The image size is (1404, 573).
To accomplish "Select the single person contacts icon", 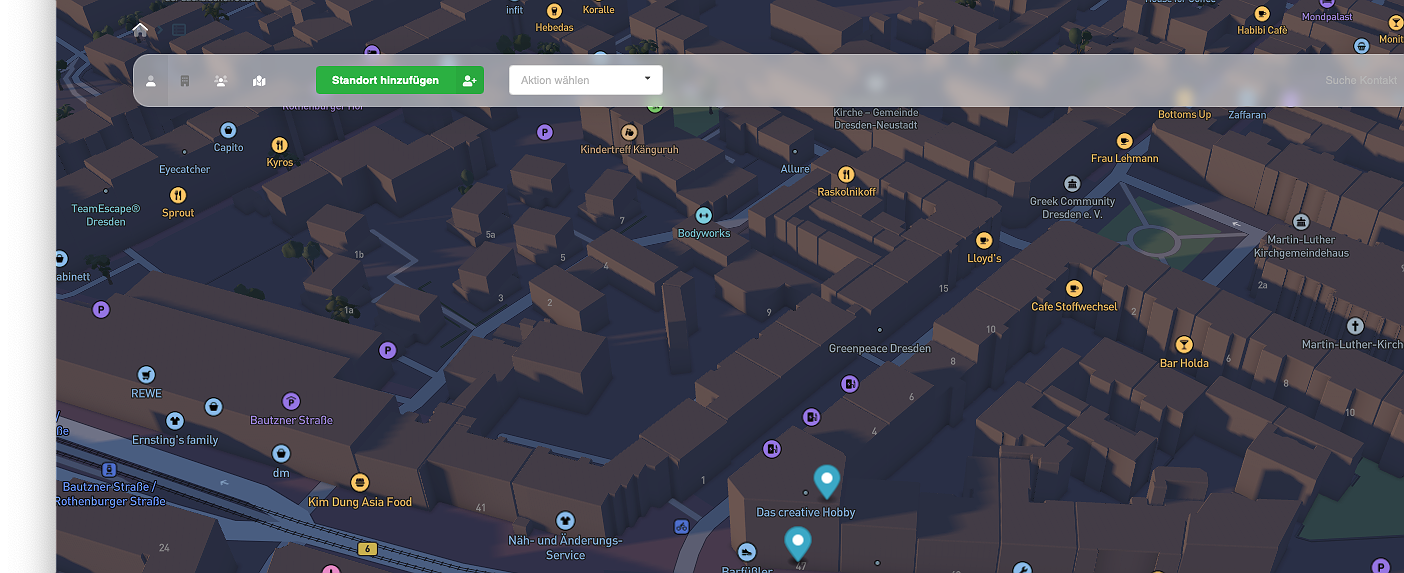I will click(151, 81).
